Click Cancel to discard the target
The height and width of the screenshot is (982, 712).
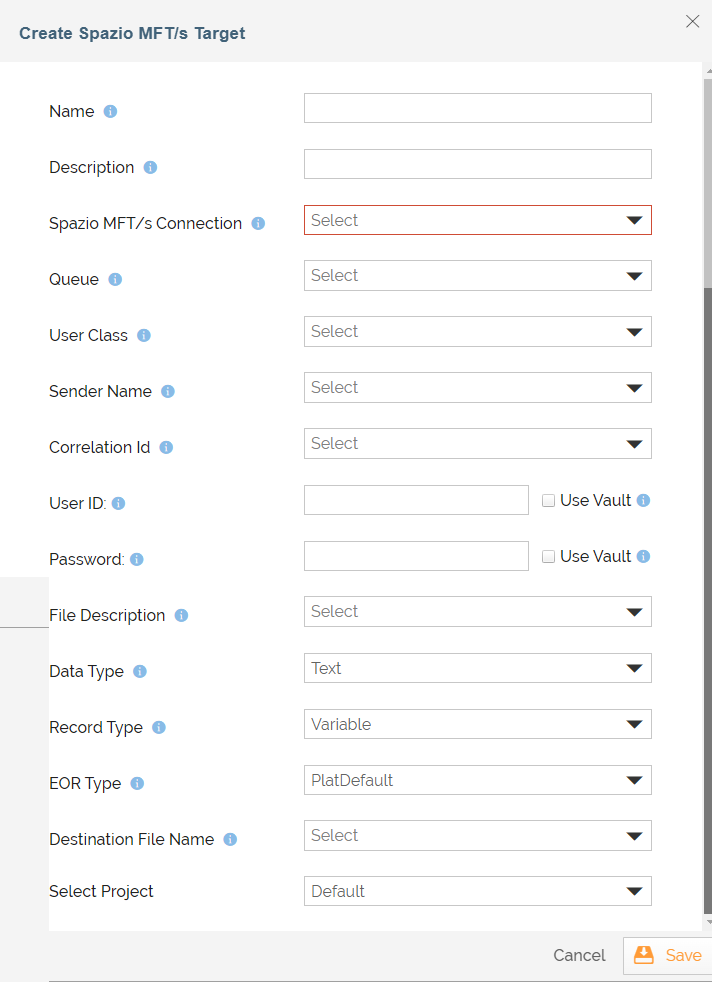(579, 955)
